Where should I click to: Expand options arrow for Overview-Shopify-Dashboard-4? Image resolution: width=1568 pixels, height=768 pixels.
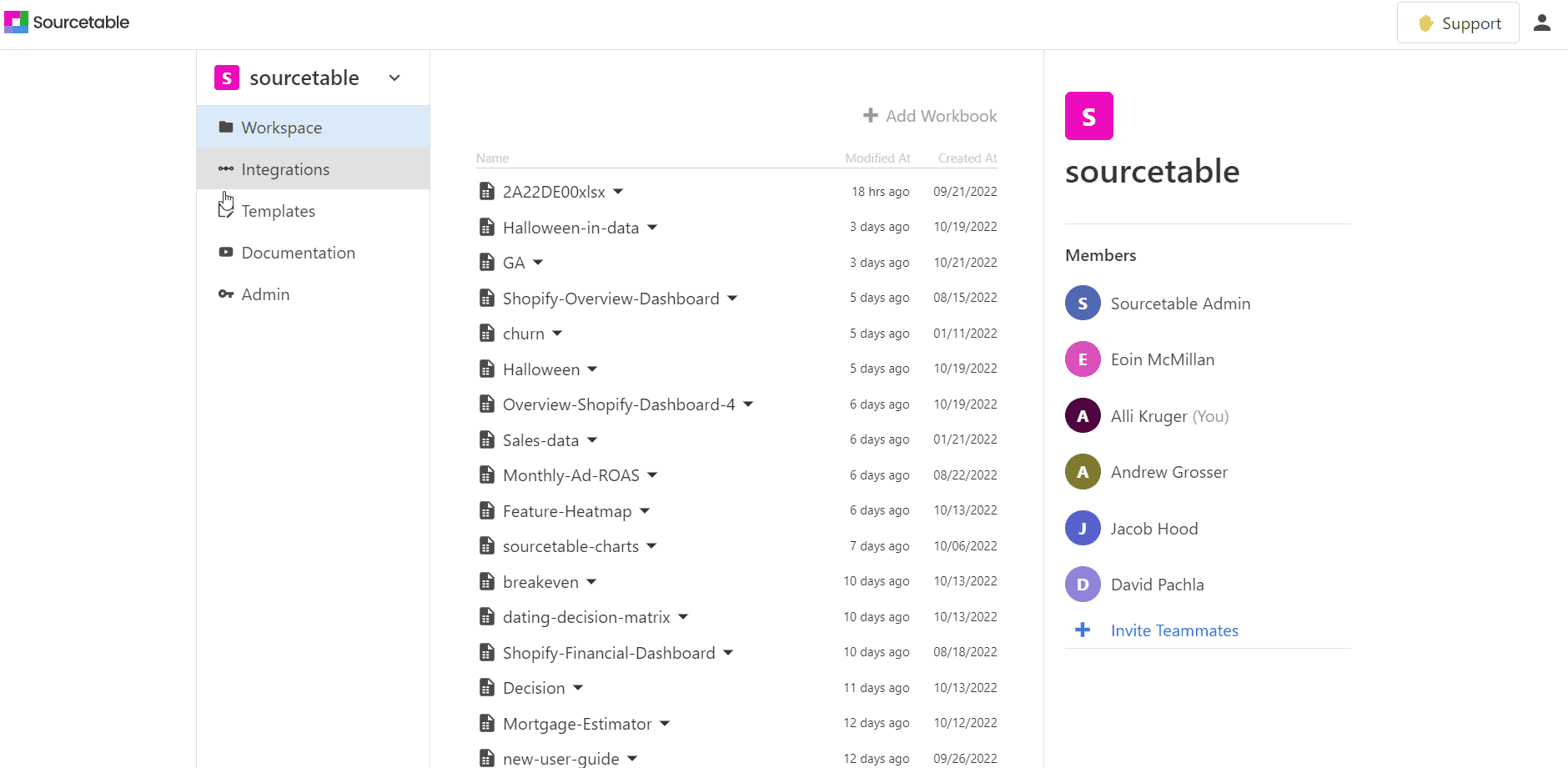click(748, 404)
